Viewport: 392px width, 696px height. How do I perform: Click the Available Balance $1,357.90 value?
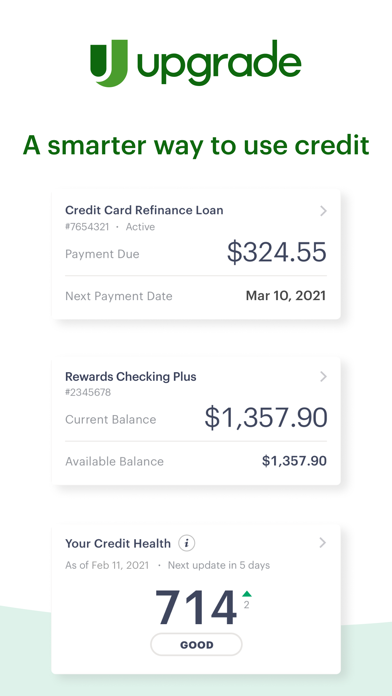(x=294, y=461)
